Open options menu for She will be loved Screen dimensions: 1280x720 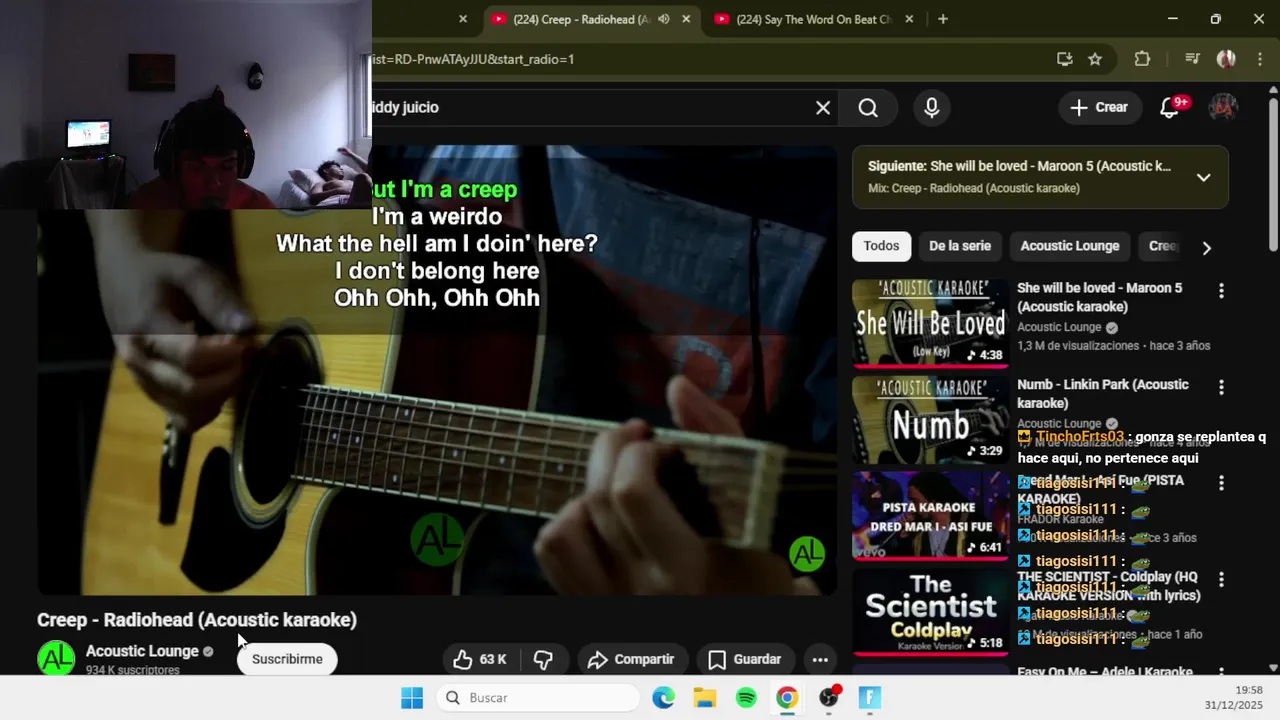point(1221,291)
